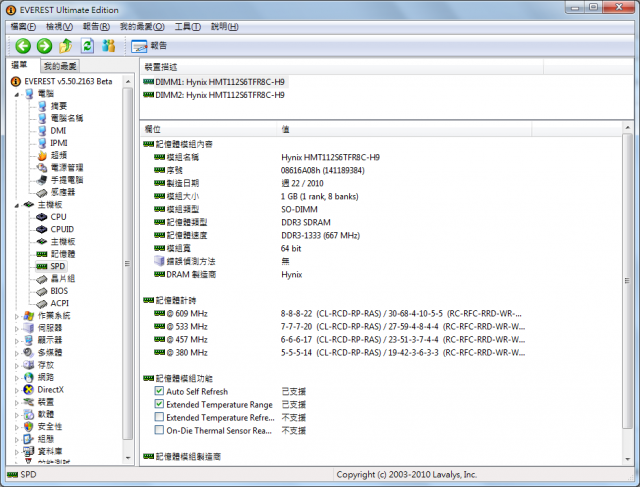The image size is (640, 487).
Task: Select the IPMI tree icon
Action: [x=42, y=143]
